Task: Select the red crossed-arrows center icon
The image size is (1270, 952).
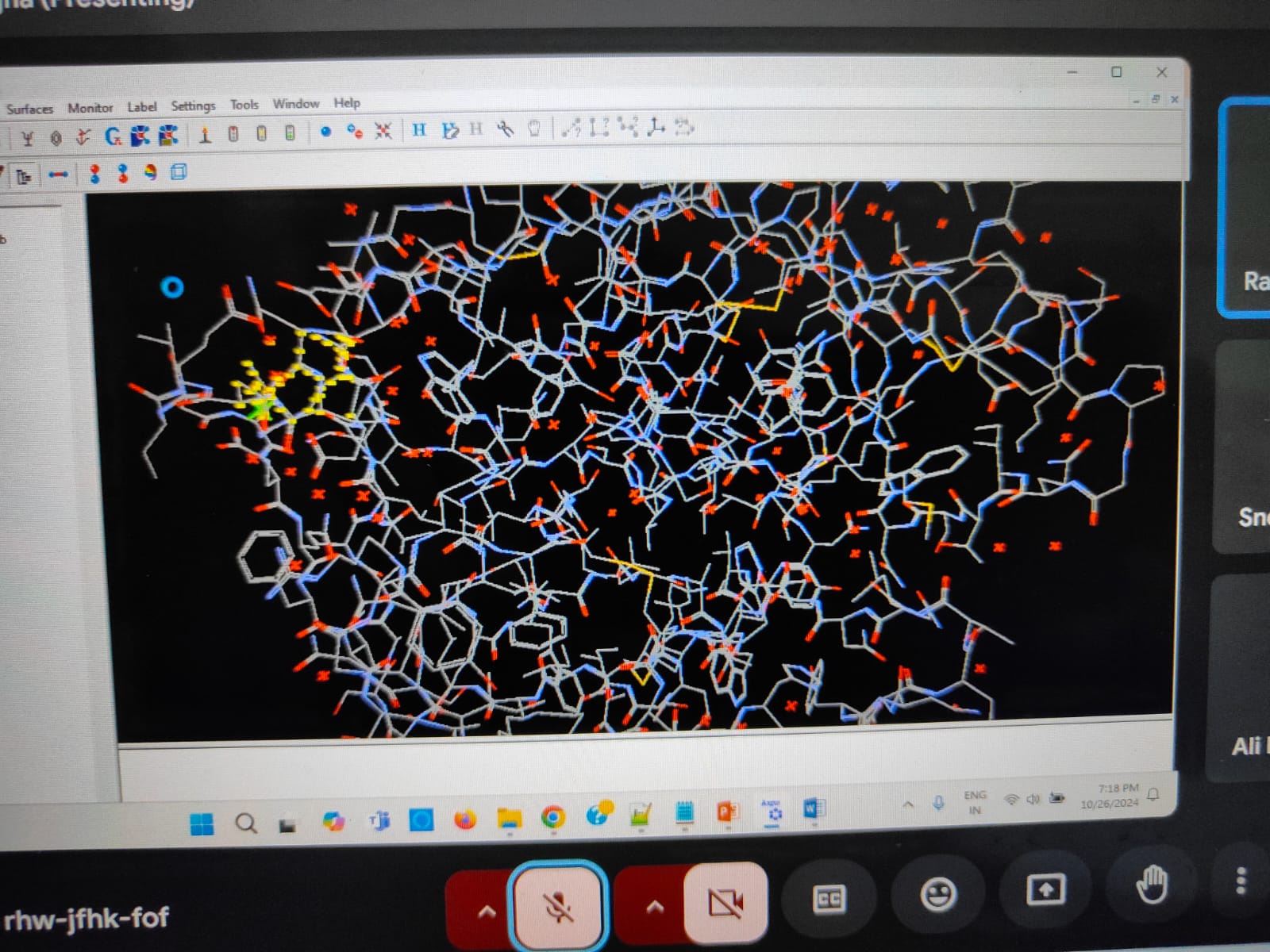Action: click(x=383, y=131)
